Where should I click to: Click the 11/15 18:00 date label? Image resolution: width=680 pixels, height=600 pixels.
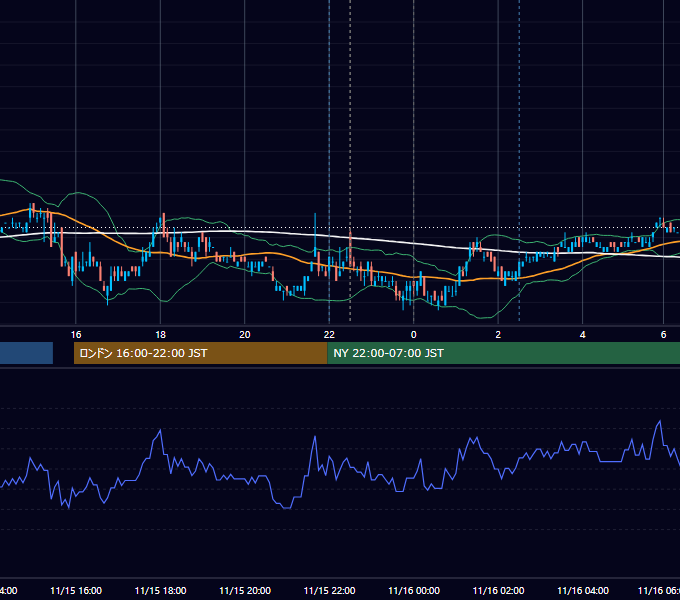(160, 590)
